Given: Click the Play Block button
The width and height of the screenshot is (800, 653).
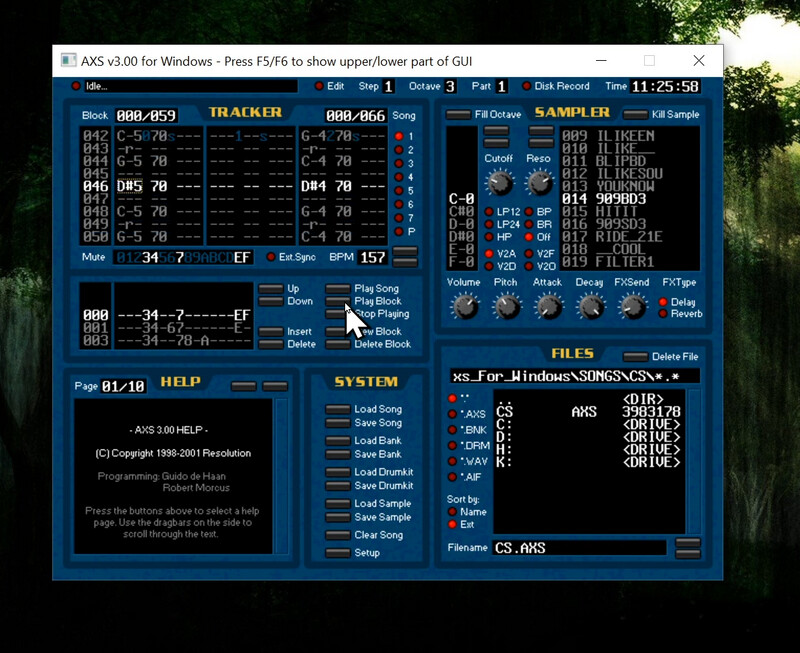Looking at the screenshot, I should [338, 302].
